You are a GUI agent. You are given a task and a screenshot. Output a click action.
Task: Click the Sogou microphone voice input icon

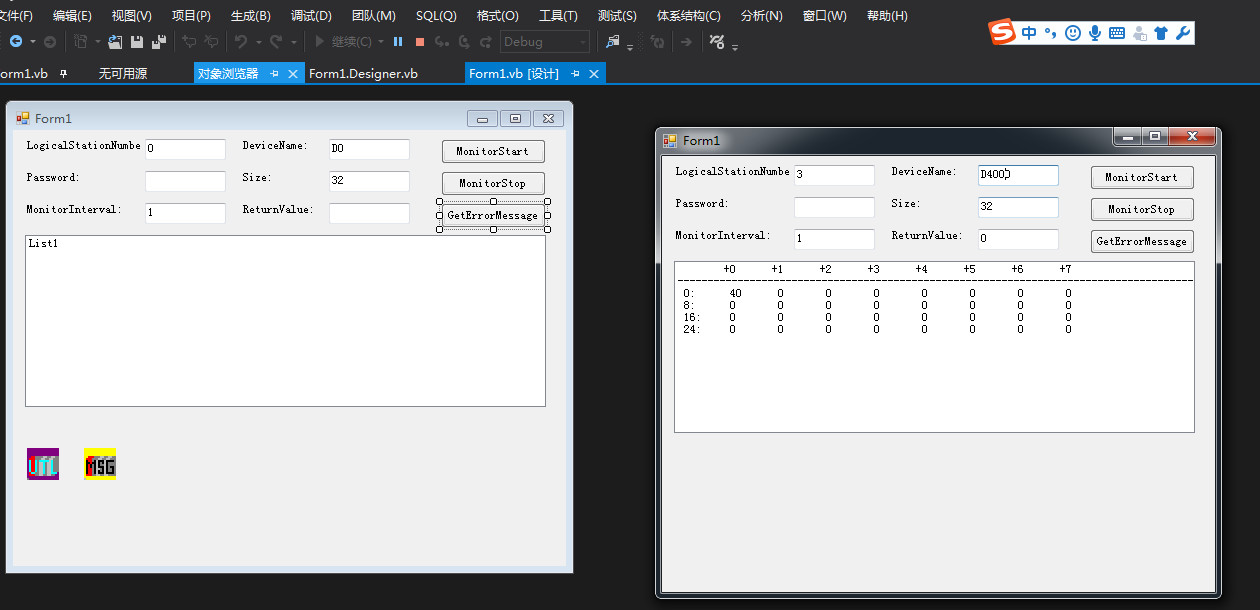click(x=1095, y=33)
